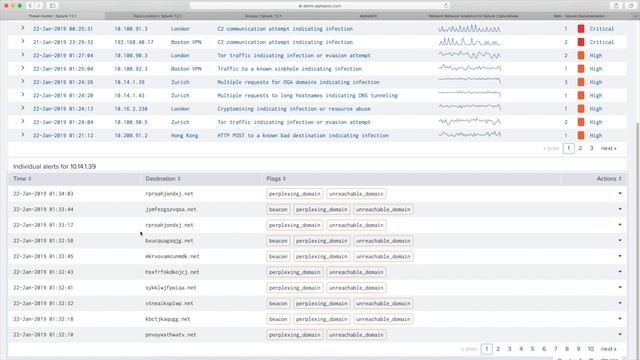
Task: Open actions dropdown for sykklwjfpoiaa.net
Action: (620, 287)
